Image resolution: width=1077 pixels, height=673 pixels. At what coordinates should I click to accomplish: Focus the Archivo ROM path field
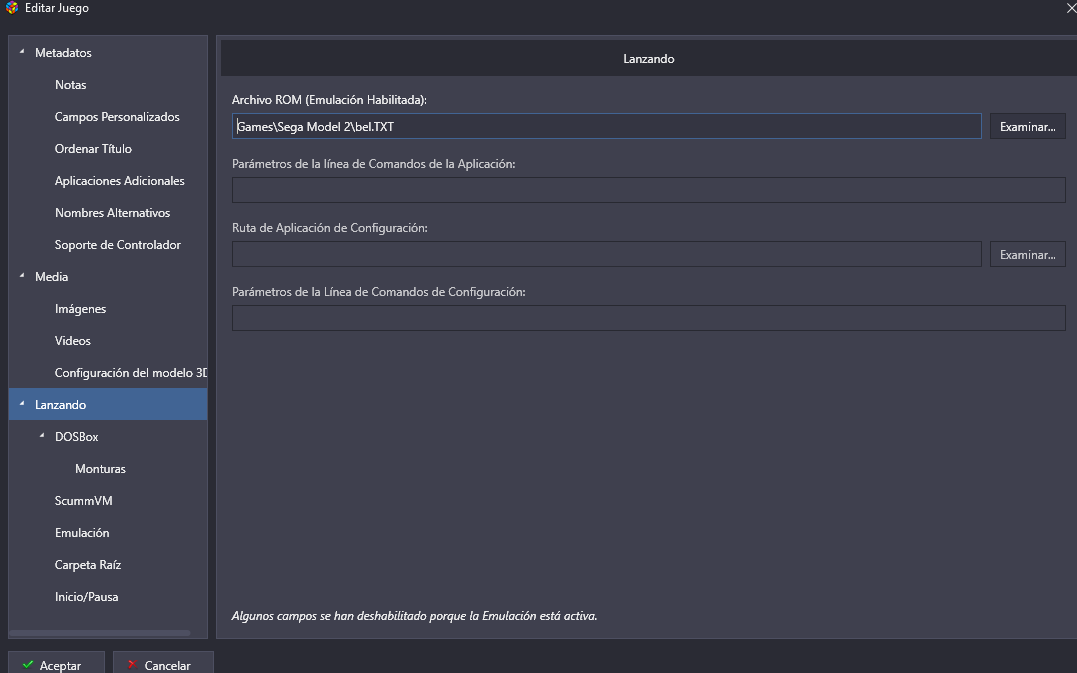pos(606,126)
